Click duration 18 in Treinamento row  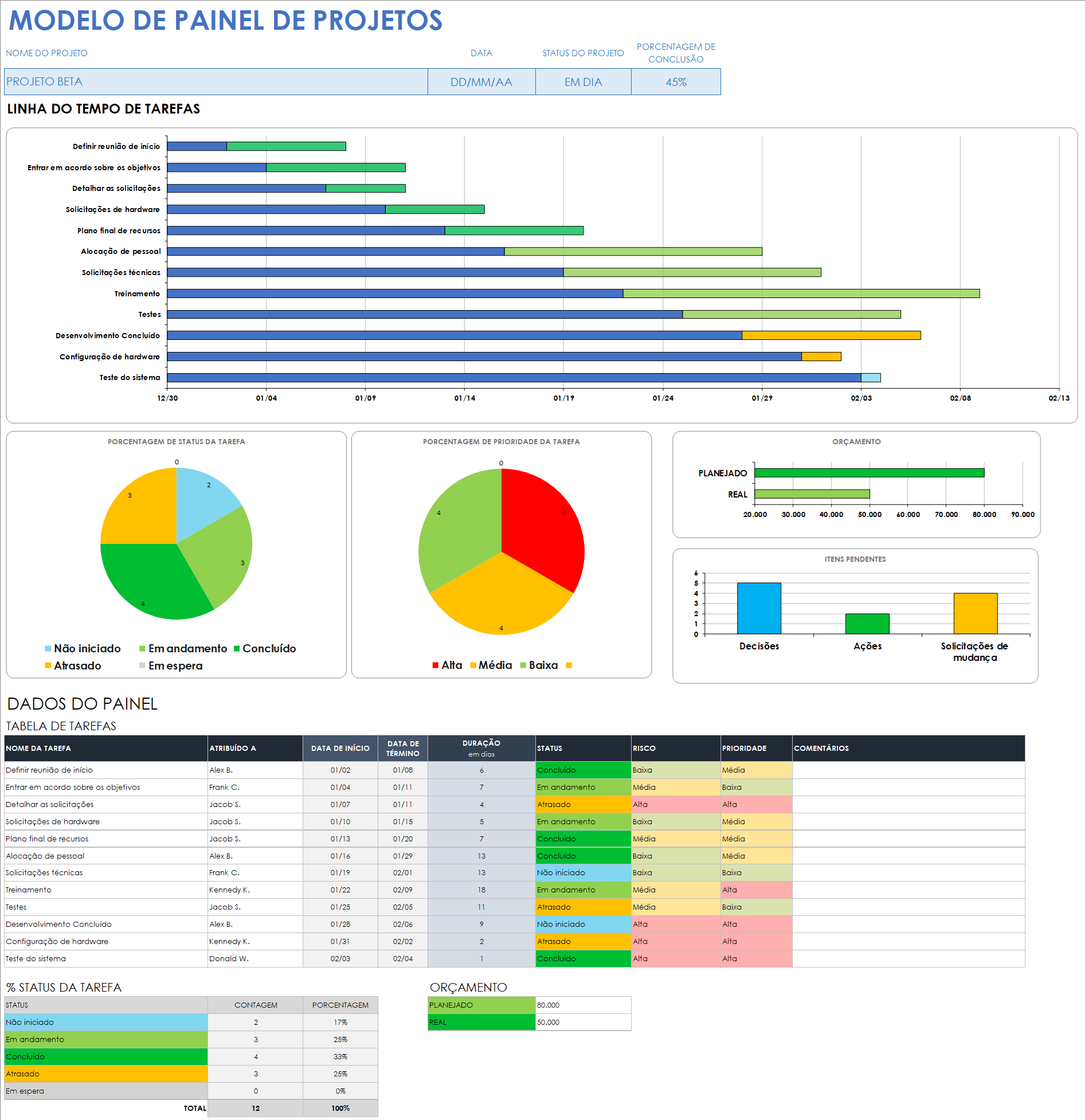(x=481, y=890)
